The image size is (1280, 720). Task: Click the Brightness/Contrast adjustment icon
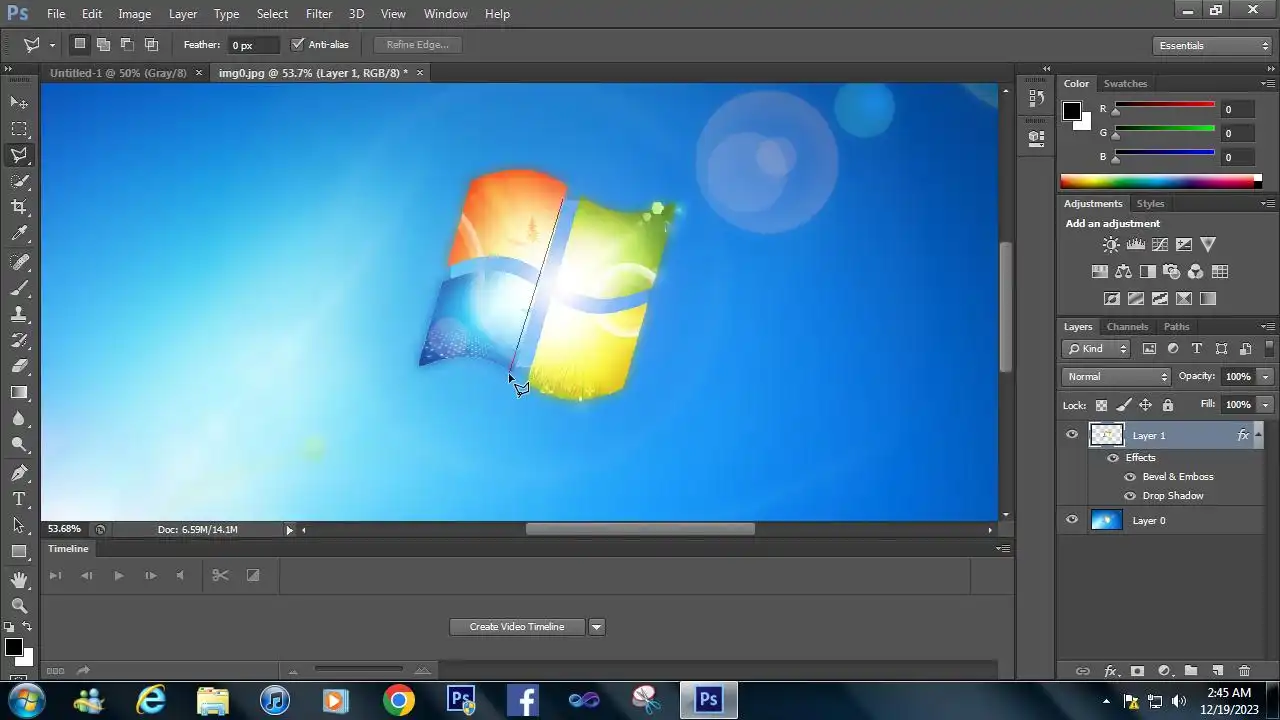pyautogui.click(x=1111, y=244)
